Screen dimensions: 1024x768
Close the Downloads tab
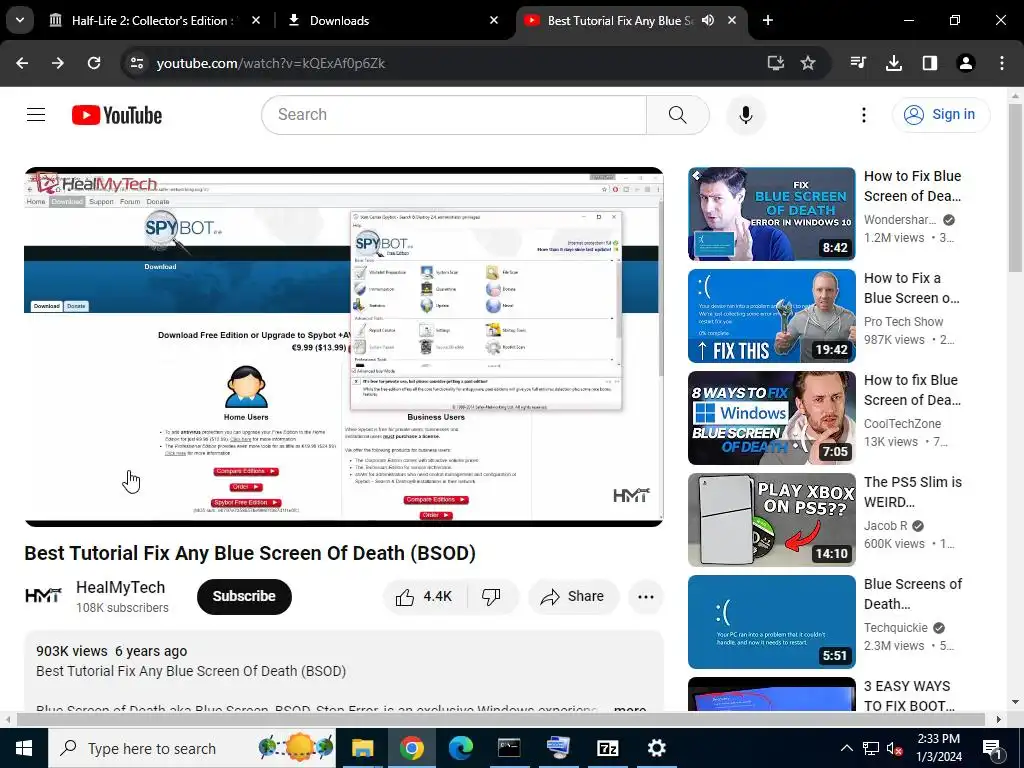pyautogui.click(x=494, y=20)
